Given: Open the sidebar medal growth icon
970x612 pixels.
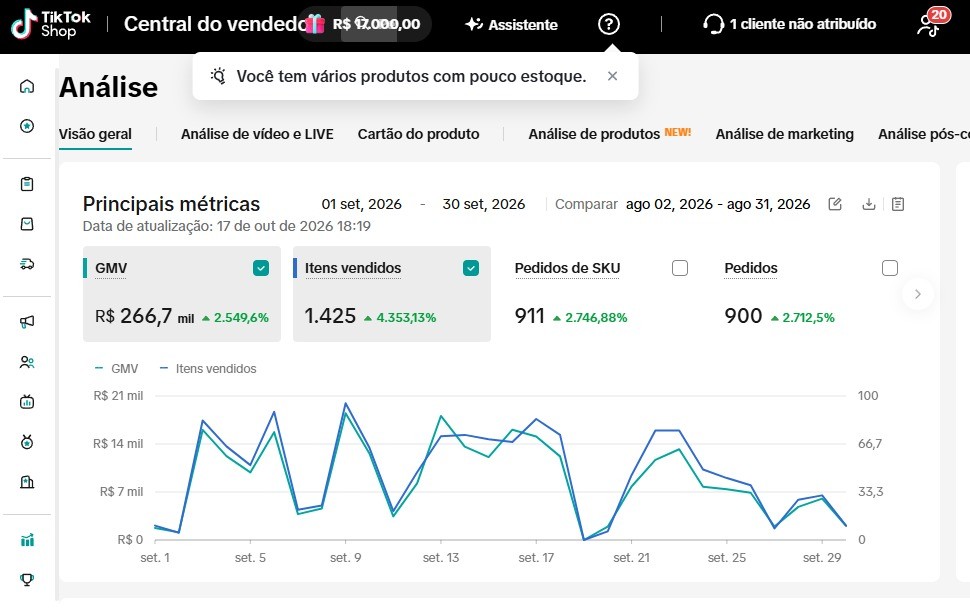Looking at the screenshot, I should point(27,442).
